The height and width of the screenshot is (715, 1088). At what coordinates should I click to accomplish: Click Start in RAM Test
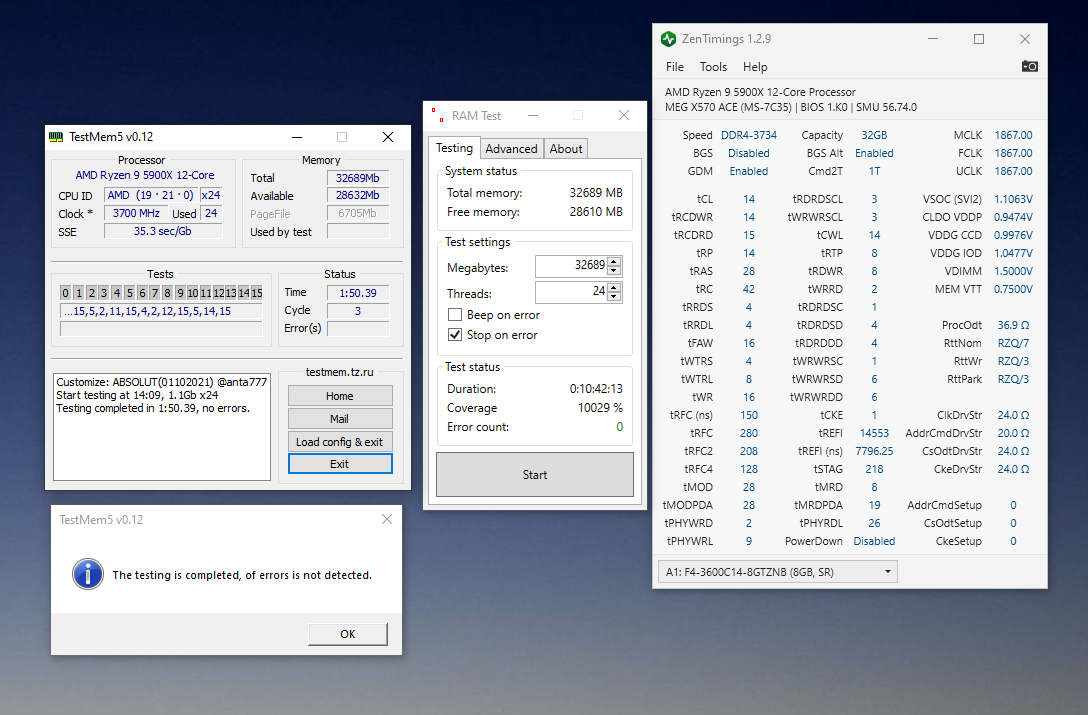pyautogui.click(x=535, y=475)
